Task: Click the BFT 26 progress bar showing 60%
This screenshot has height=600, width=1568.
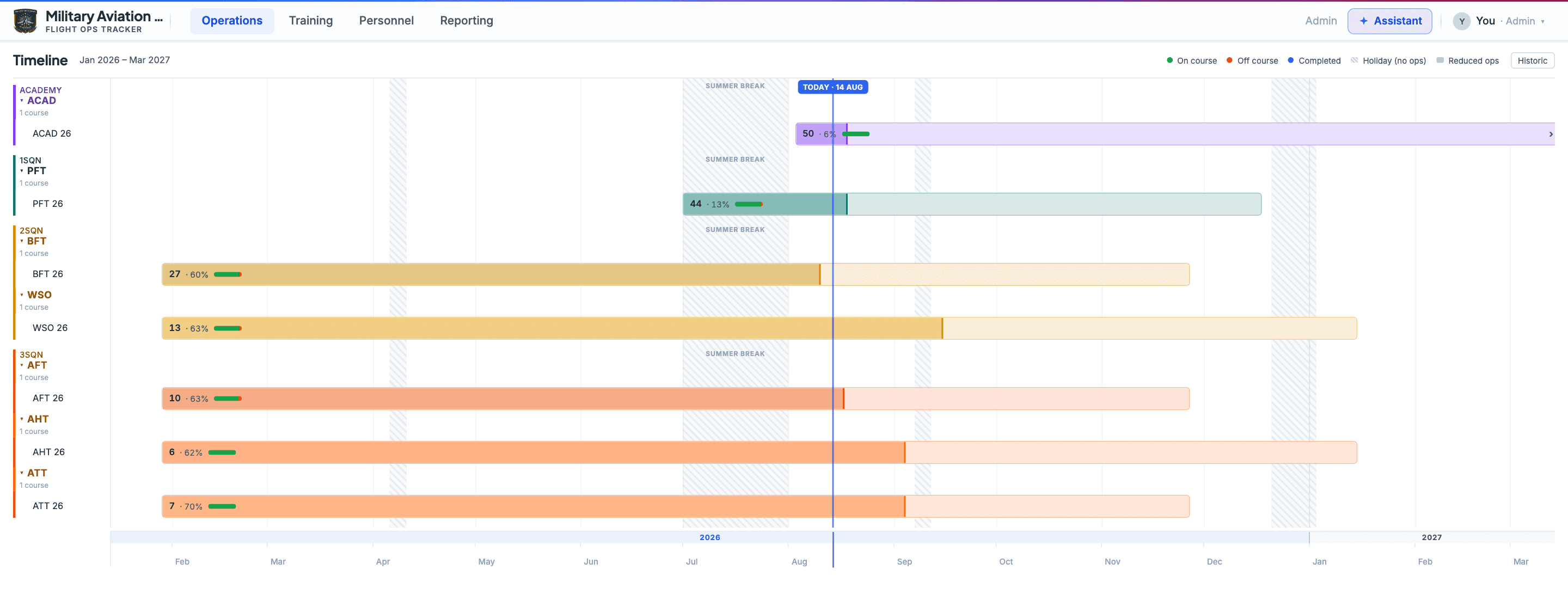Action: [x=675, y=274]
